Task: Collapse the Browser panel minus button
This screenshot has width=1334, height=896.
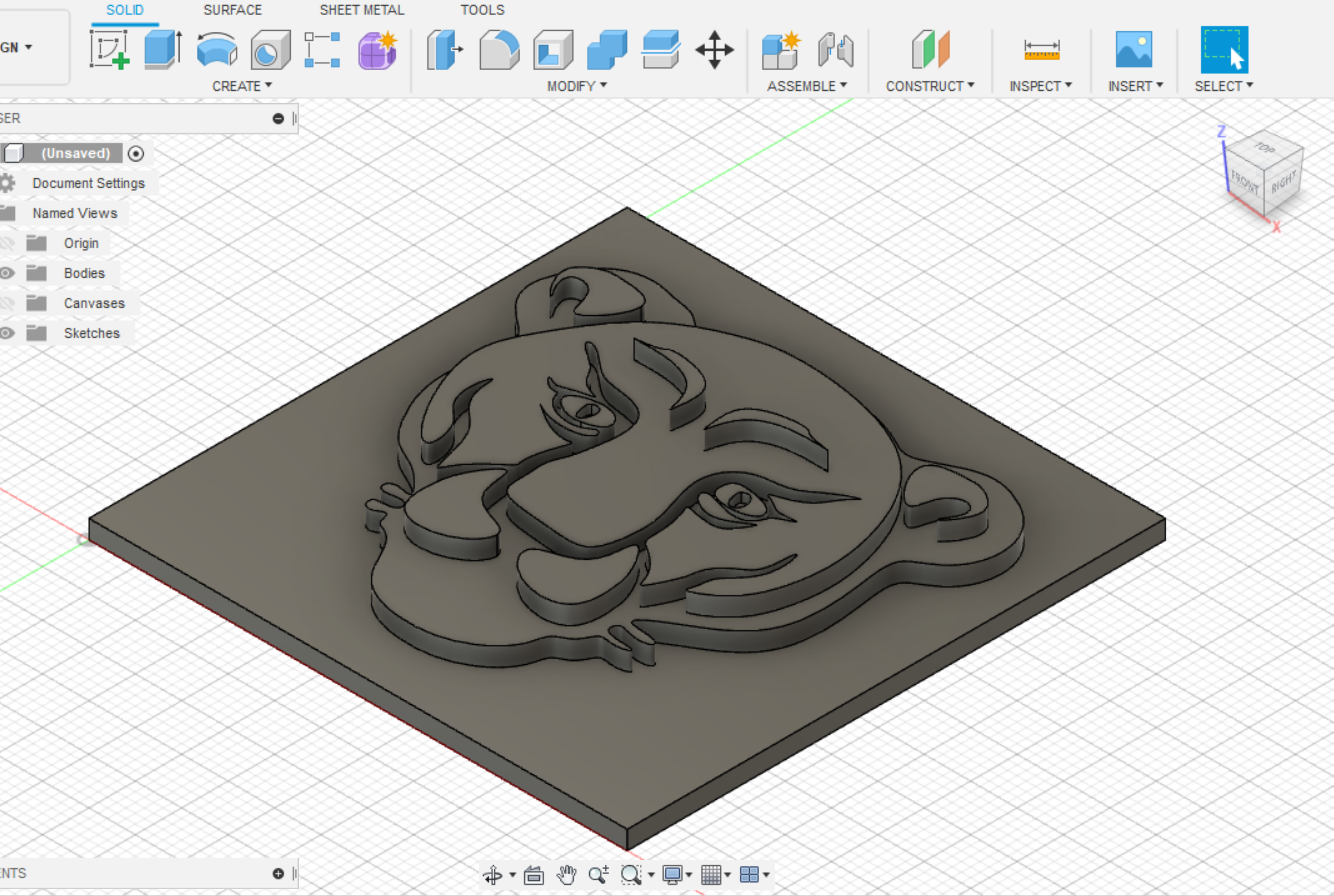Action: point(279,118)
